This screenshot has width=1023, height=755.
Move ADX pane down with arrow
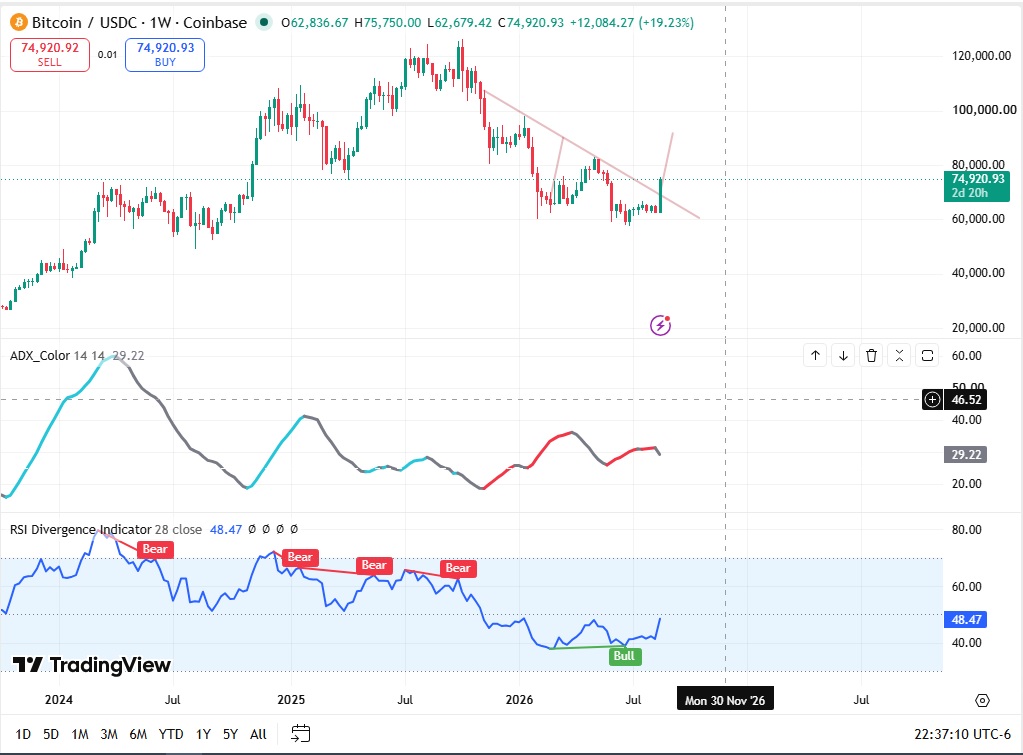844,356
